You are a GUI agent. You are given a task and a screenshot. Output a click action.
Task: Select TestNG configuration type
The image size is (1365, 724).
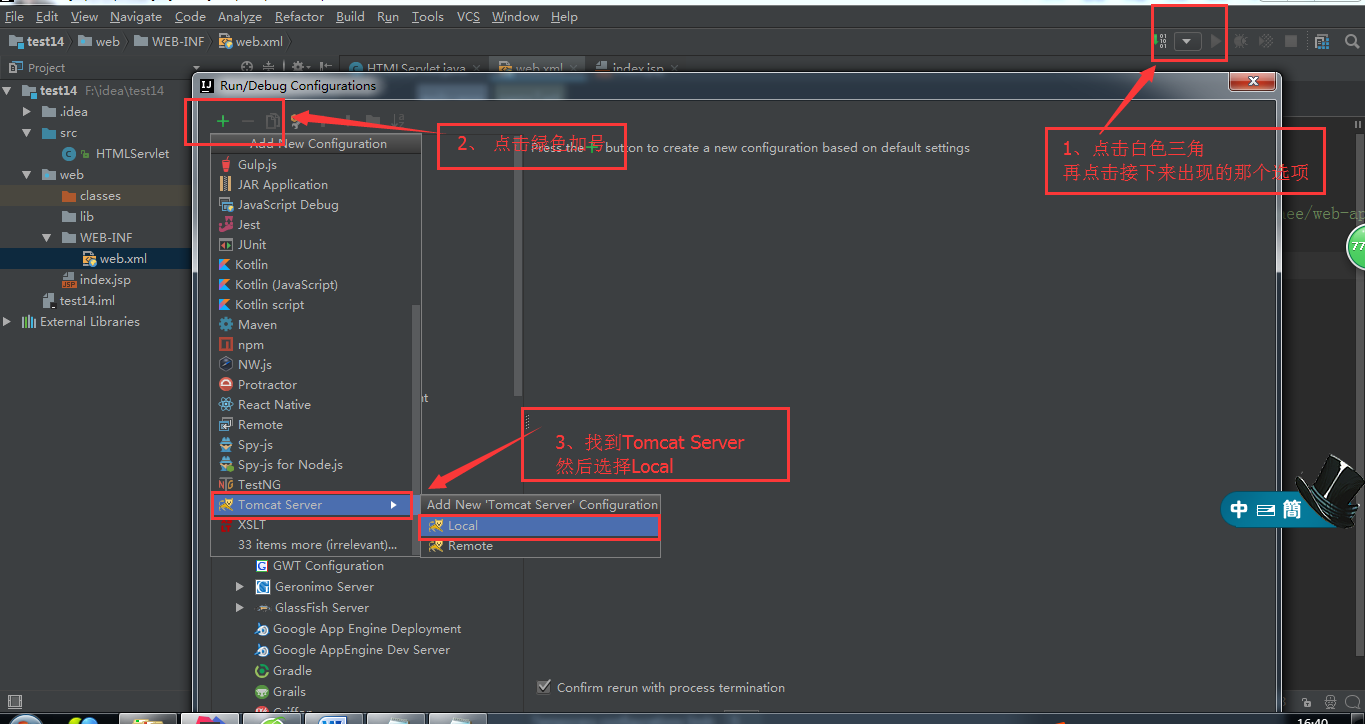click(x=311, y=485)
